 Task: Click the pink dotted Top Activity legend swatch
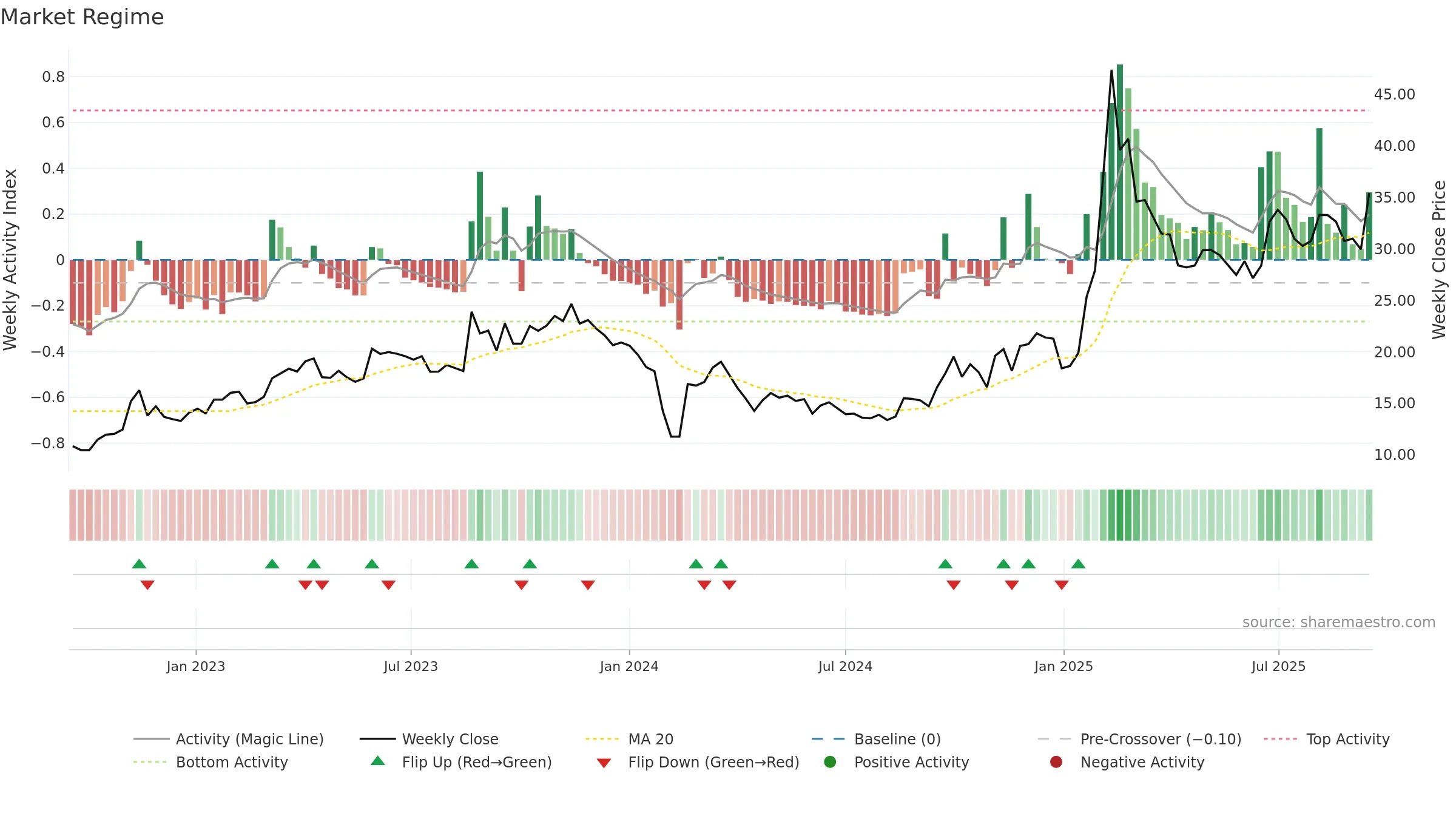pyautogui.click(x=1281, y=739)
